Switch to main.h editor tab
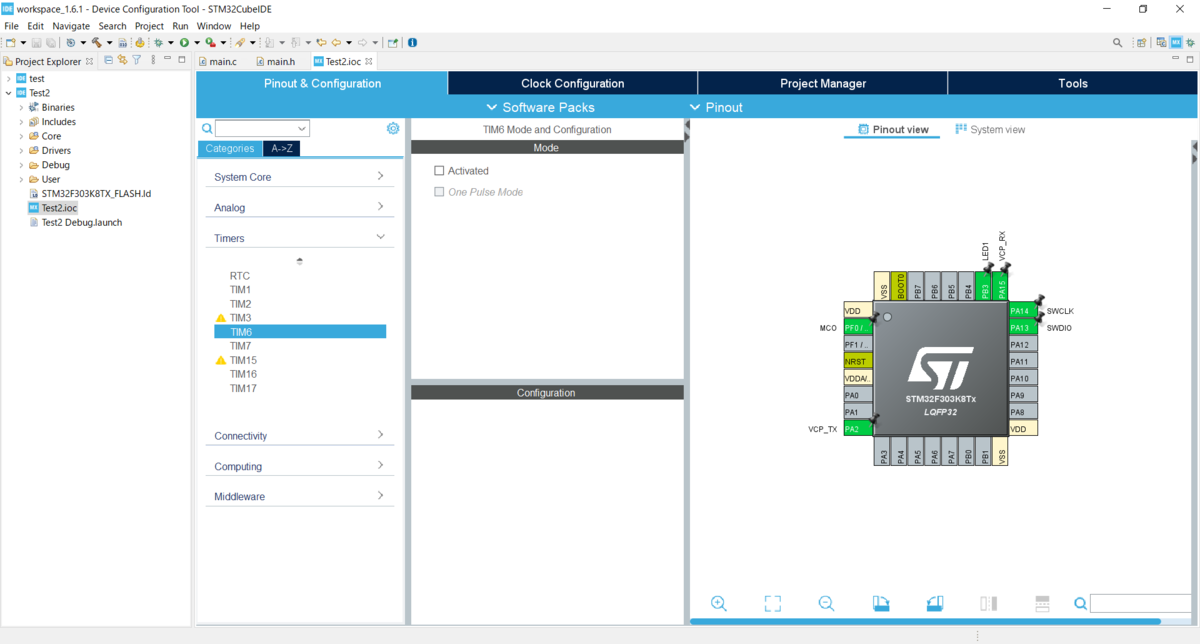 (x=276, y=62)
